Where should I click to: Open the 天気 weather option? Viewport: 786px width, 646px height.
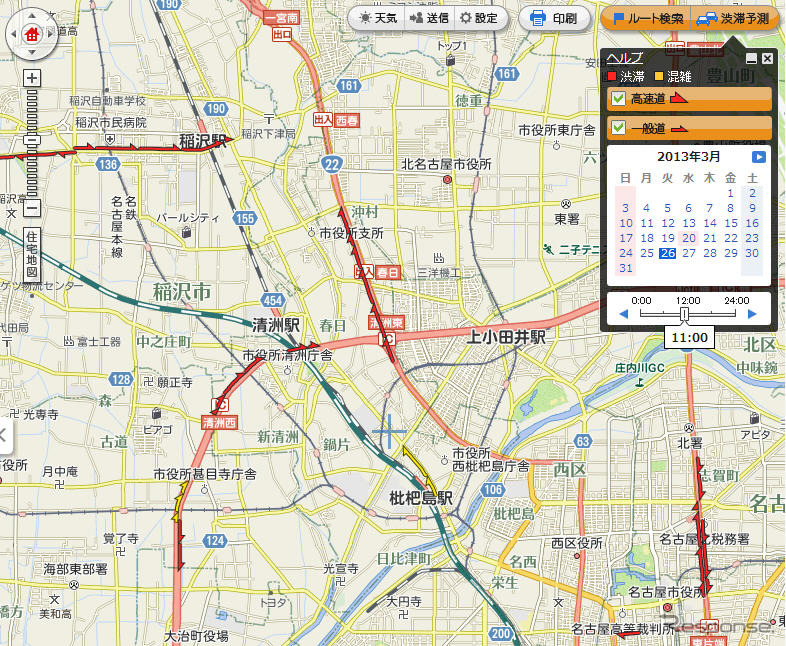tap(376, 18)
